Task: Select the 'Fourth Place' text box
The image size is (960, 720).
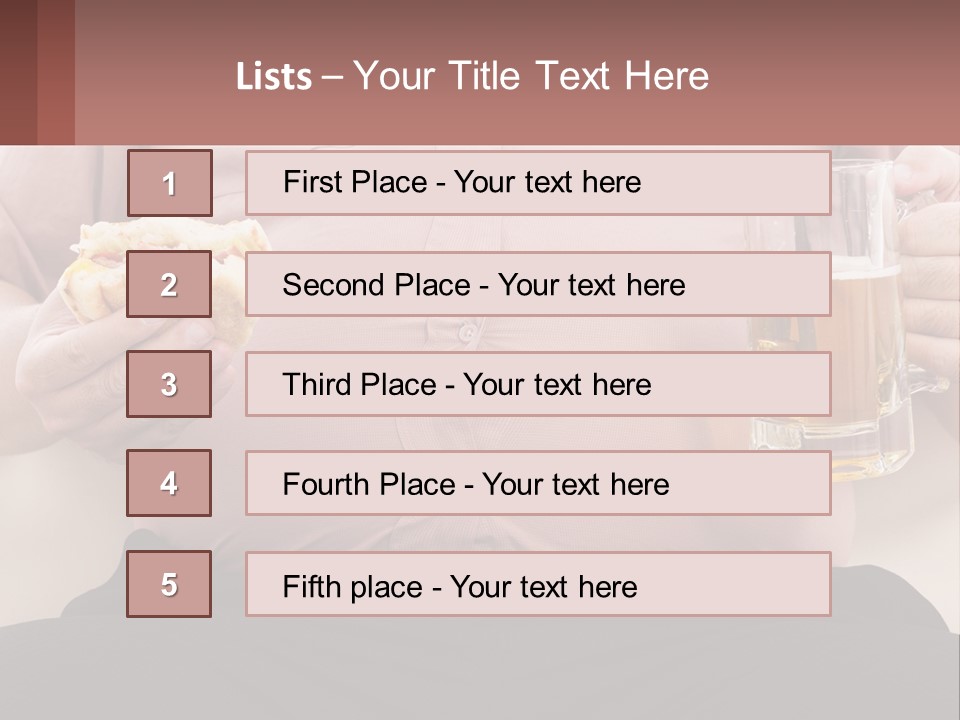Action: click(538, 483)
